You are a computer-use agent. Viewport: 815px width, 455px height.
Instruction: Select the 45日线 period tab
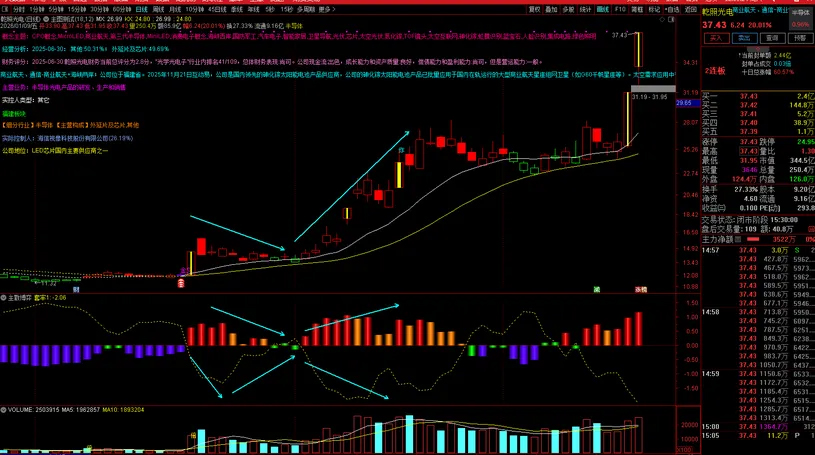click(x=217, y=9)
